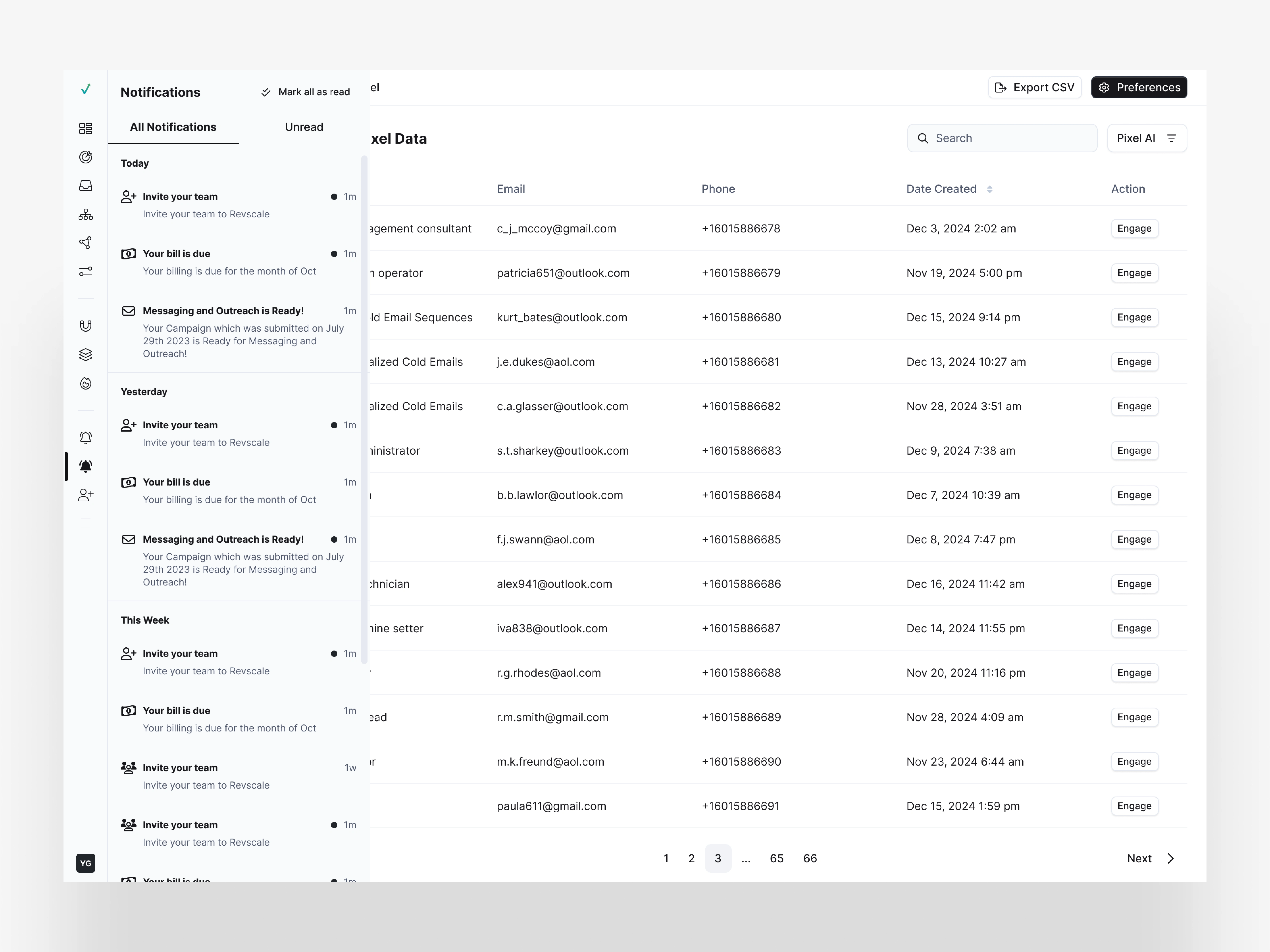Sort by Date Created arrows
The height and width of the screenshot is (952, 1270).
[x=990, y=189]
